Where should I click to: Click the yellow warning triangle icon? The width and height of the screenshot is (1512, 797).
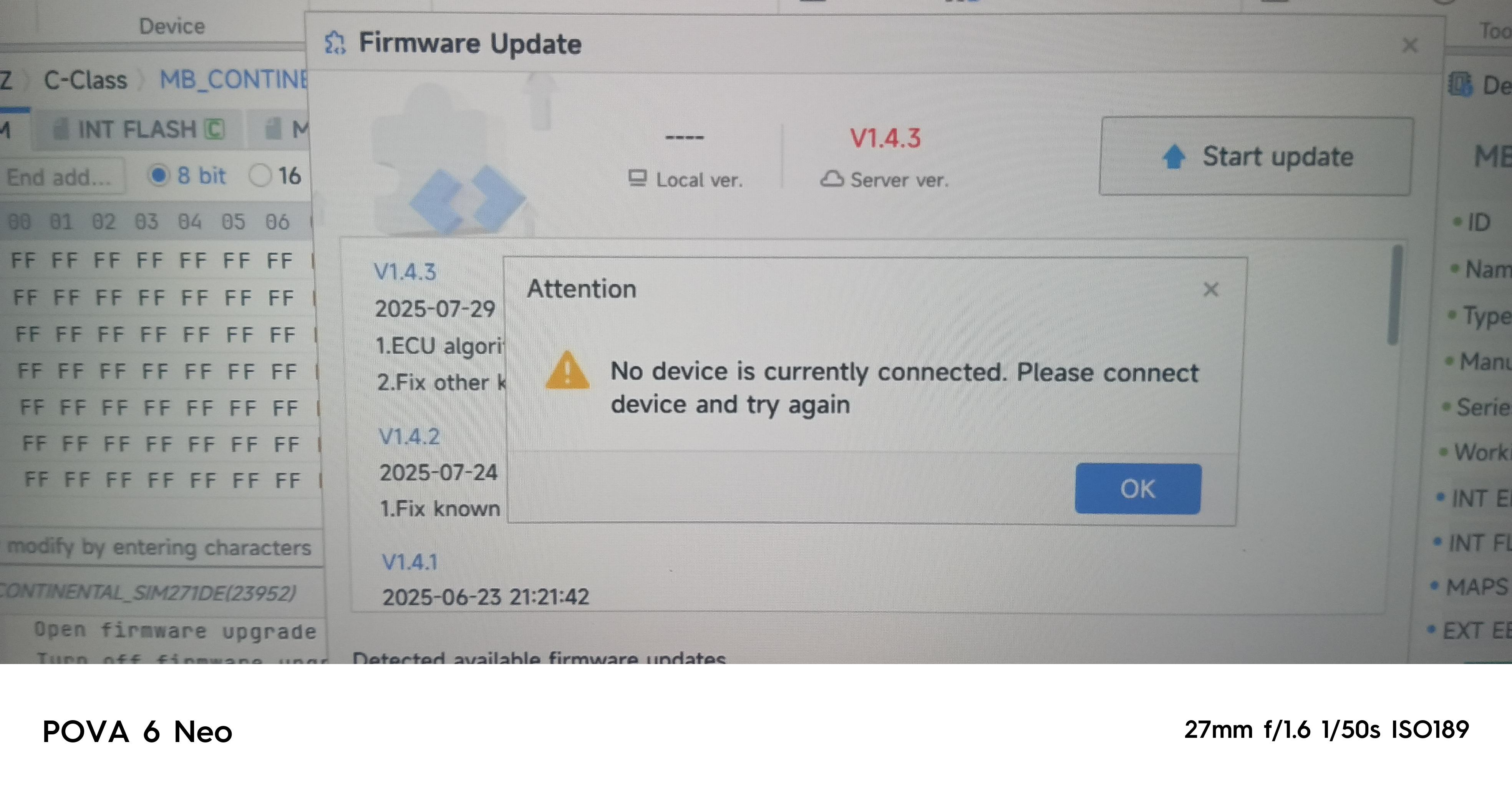click(x=567, y=370)
